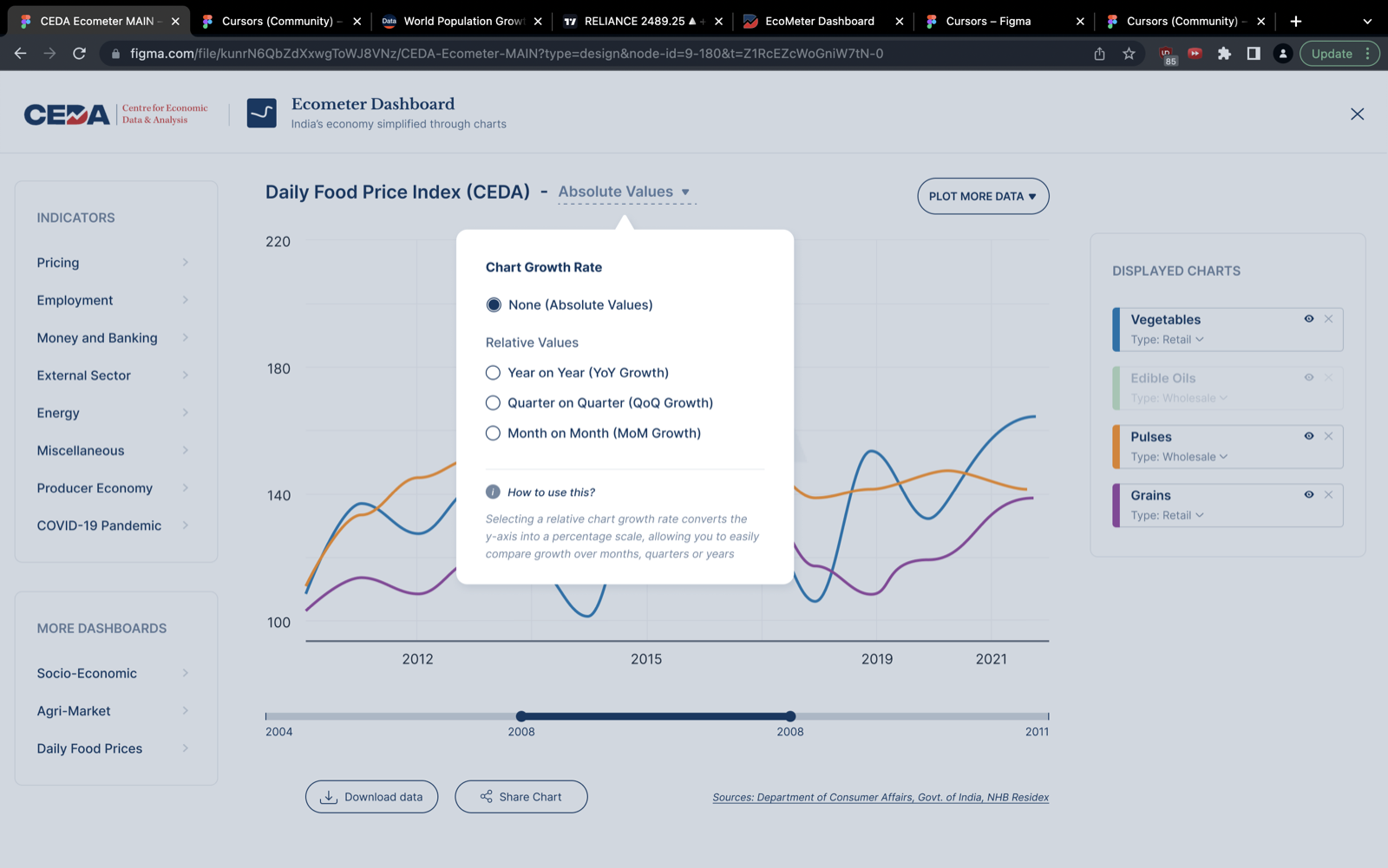Click the share page icon in address bar

(x=1099, y=54)
